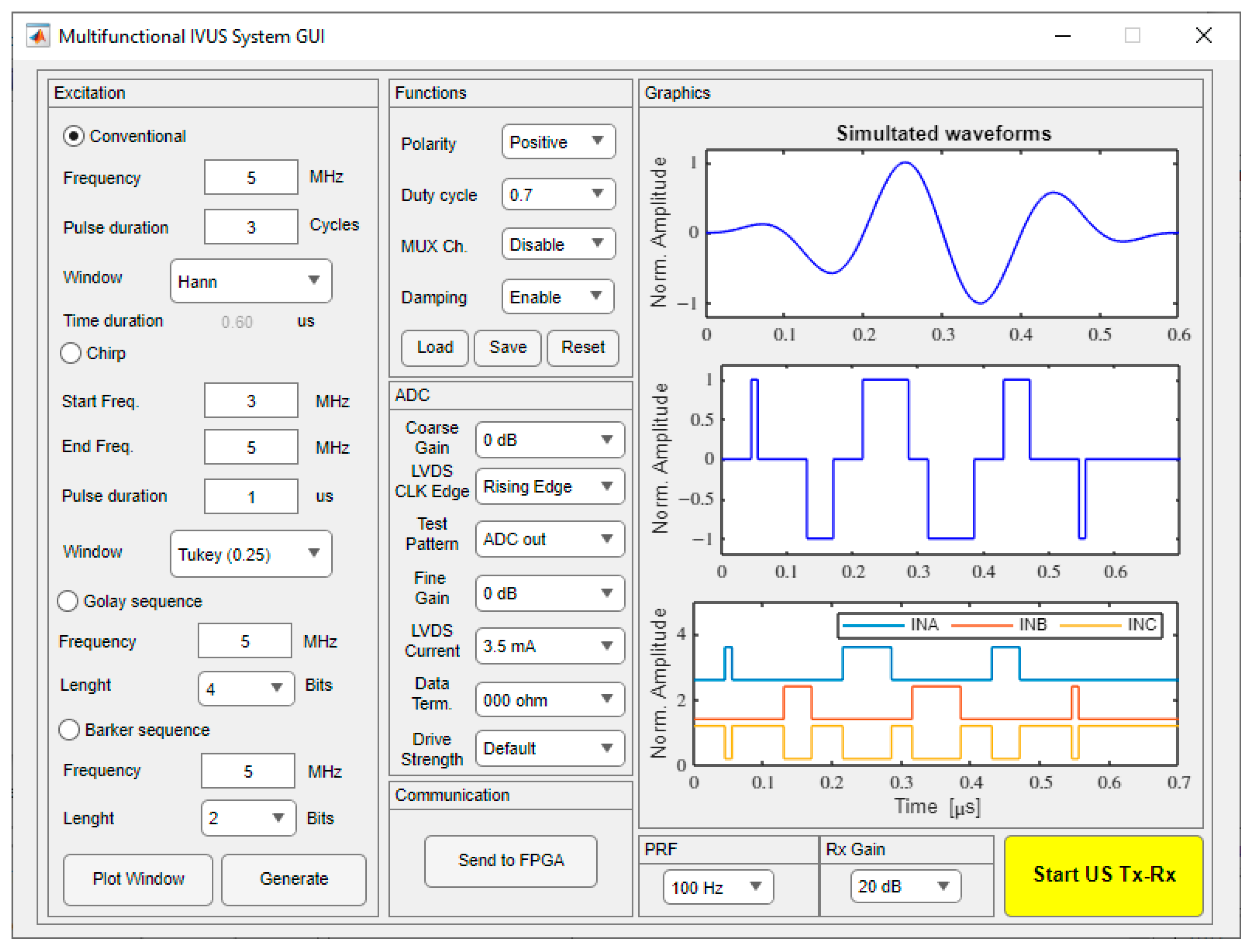Image resolution: width=1254 pixels, height=952 pixels.
Task: Click the conventional Frequency input field
Action: (x=251, y=178)
